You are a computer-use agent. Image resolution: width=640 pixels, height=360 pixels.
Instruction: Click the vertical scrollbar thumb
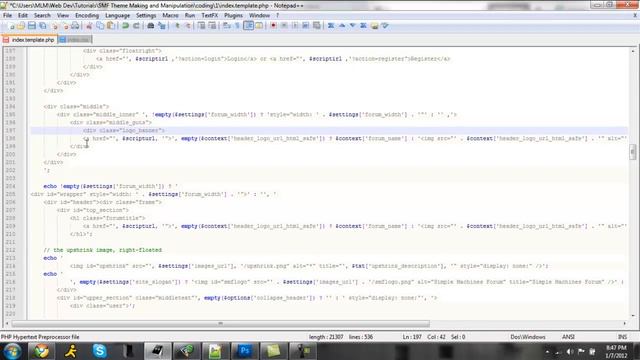tap(633, 152)
